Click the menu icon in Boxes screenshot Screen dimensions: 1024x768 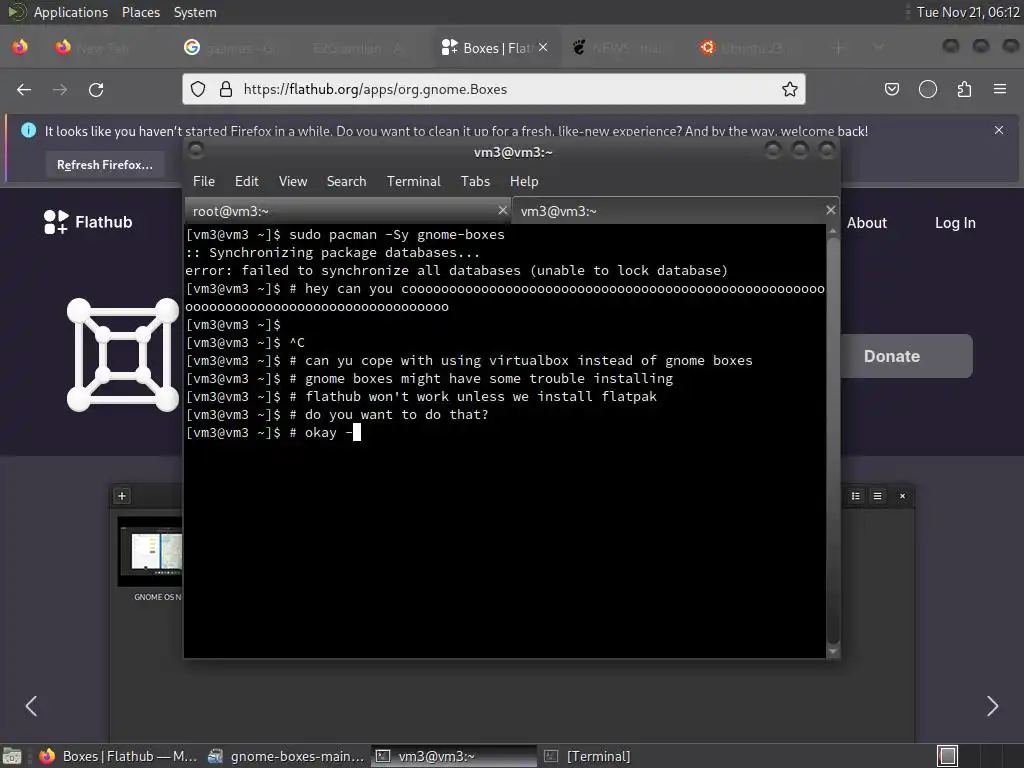point(877,496)
